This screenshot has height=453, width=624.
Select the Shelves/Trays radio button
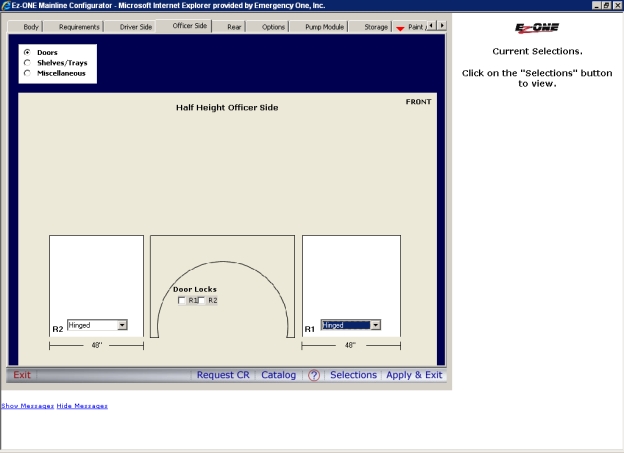(27, 62)
